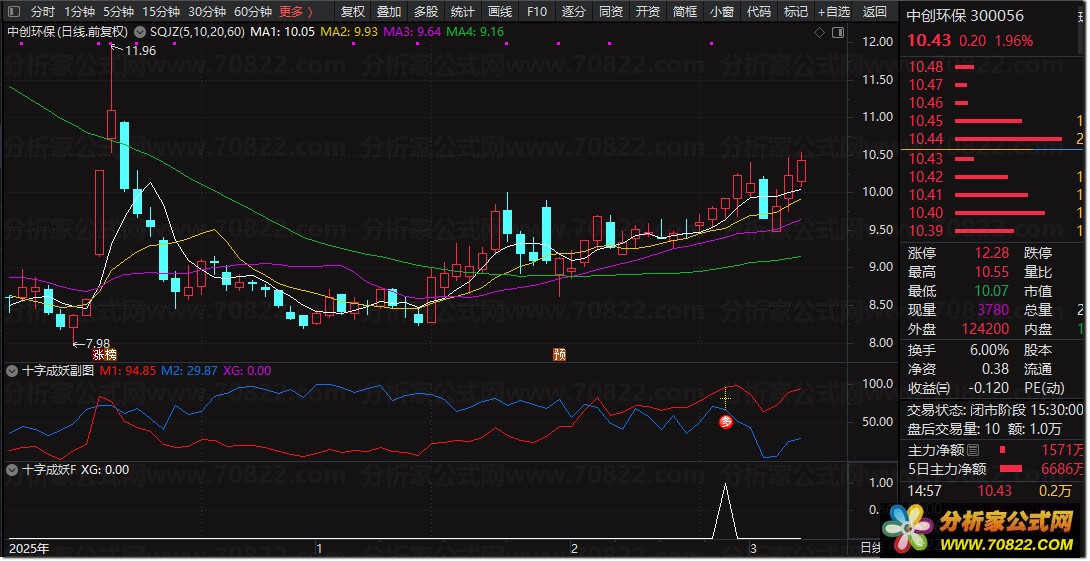Click the small icon left of 分时

pos(13,12)
